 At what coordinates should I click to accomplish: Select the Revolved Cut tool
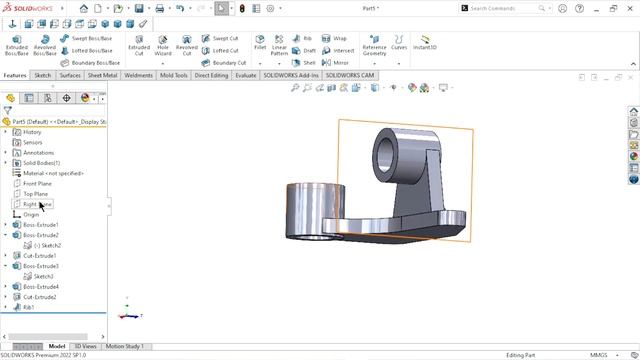point(187,45)
